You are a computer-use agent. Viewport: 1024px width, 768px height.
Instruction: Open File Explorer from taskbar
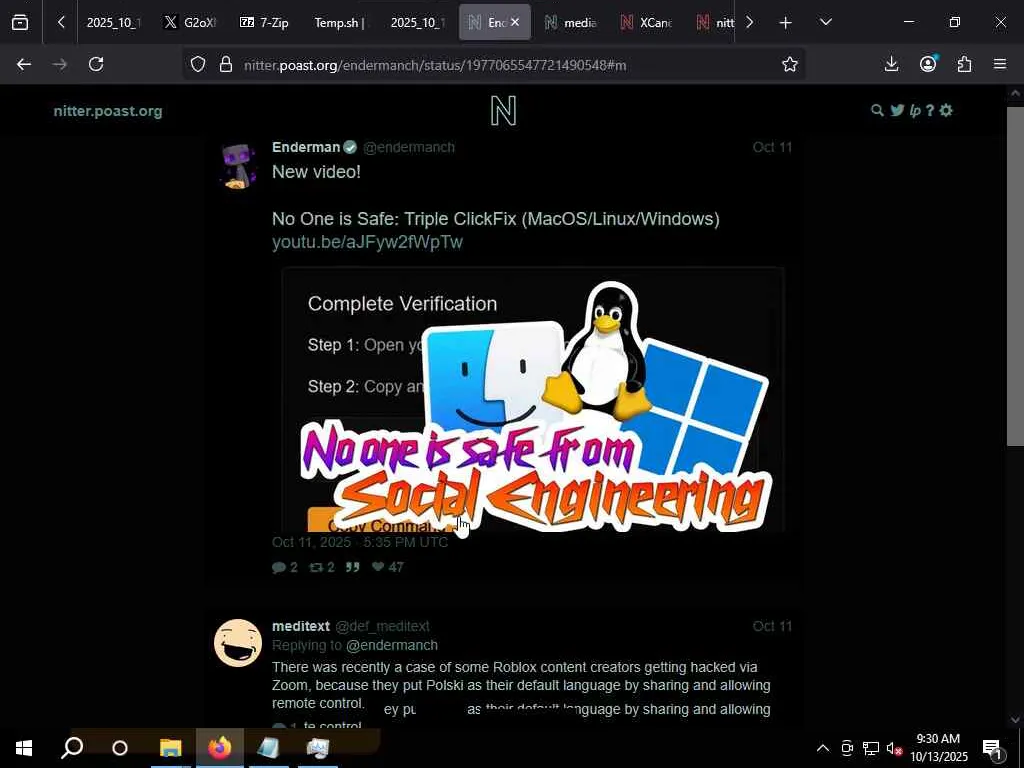(171, 748)
